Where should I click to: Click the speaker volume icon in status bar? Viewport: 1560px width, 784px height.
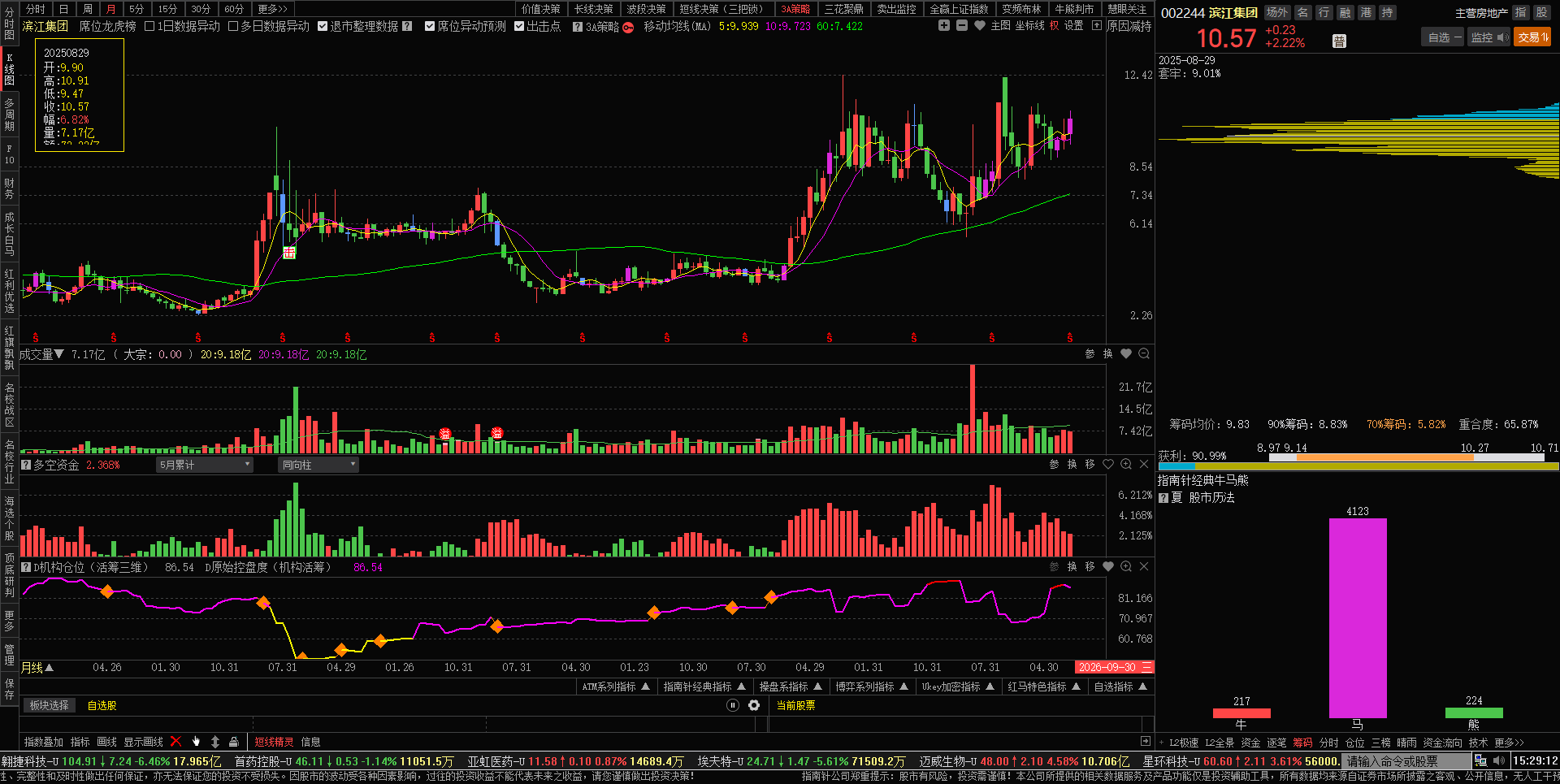click(1499, 760)
